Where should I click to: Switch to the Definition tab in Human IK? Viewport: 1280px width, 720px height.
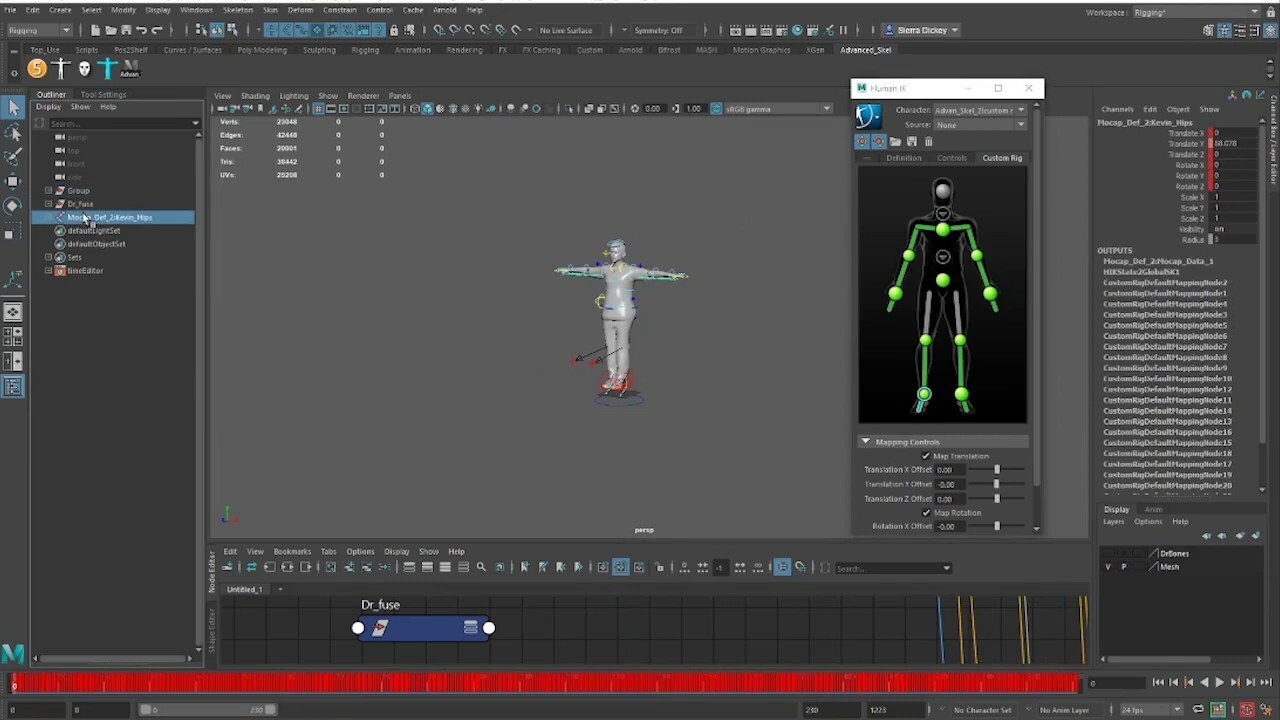pyautogui.click(x=904, y=158)
